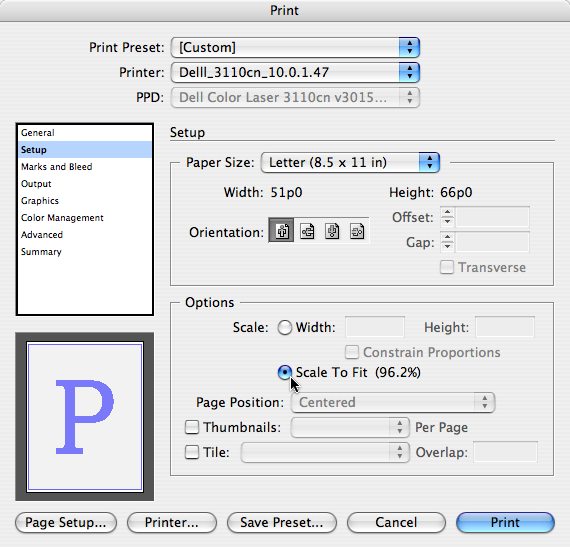Open the Printer dropdown
Image resolution: width=570 pixels, height=547 pixels.
tap(295, 72)
